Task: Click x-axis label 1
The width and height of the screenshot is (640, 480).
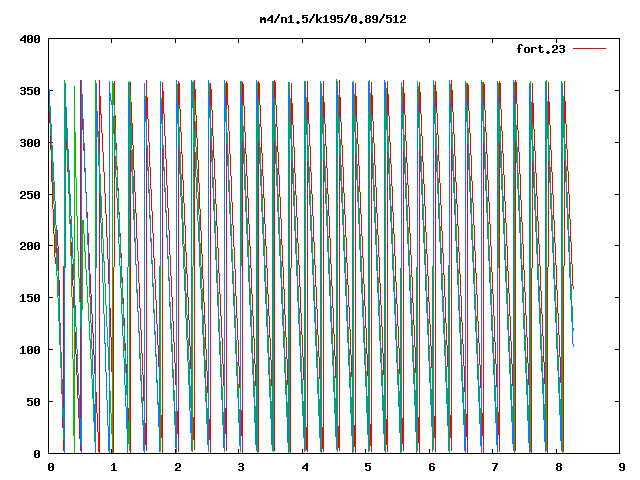Action: (114, 467)
